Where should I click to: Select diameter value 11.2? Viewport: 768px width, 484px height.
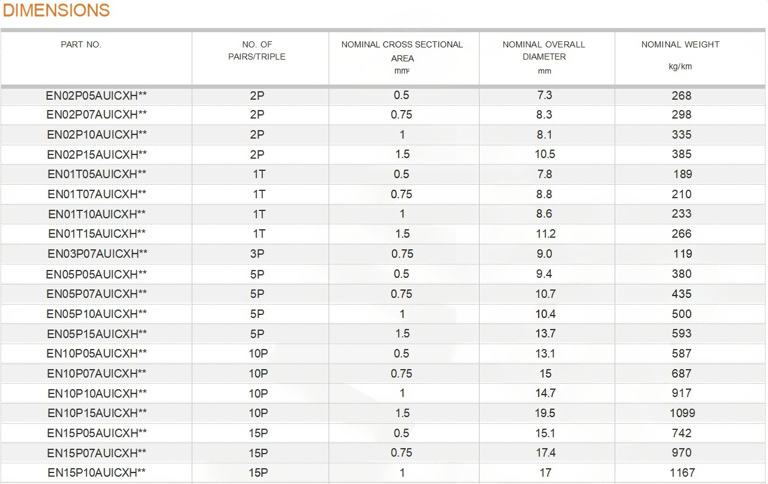click(546, 234)
